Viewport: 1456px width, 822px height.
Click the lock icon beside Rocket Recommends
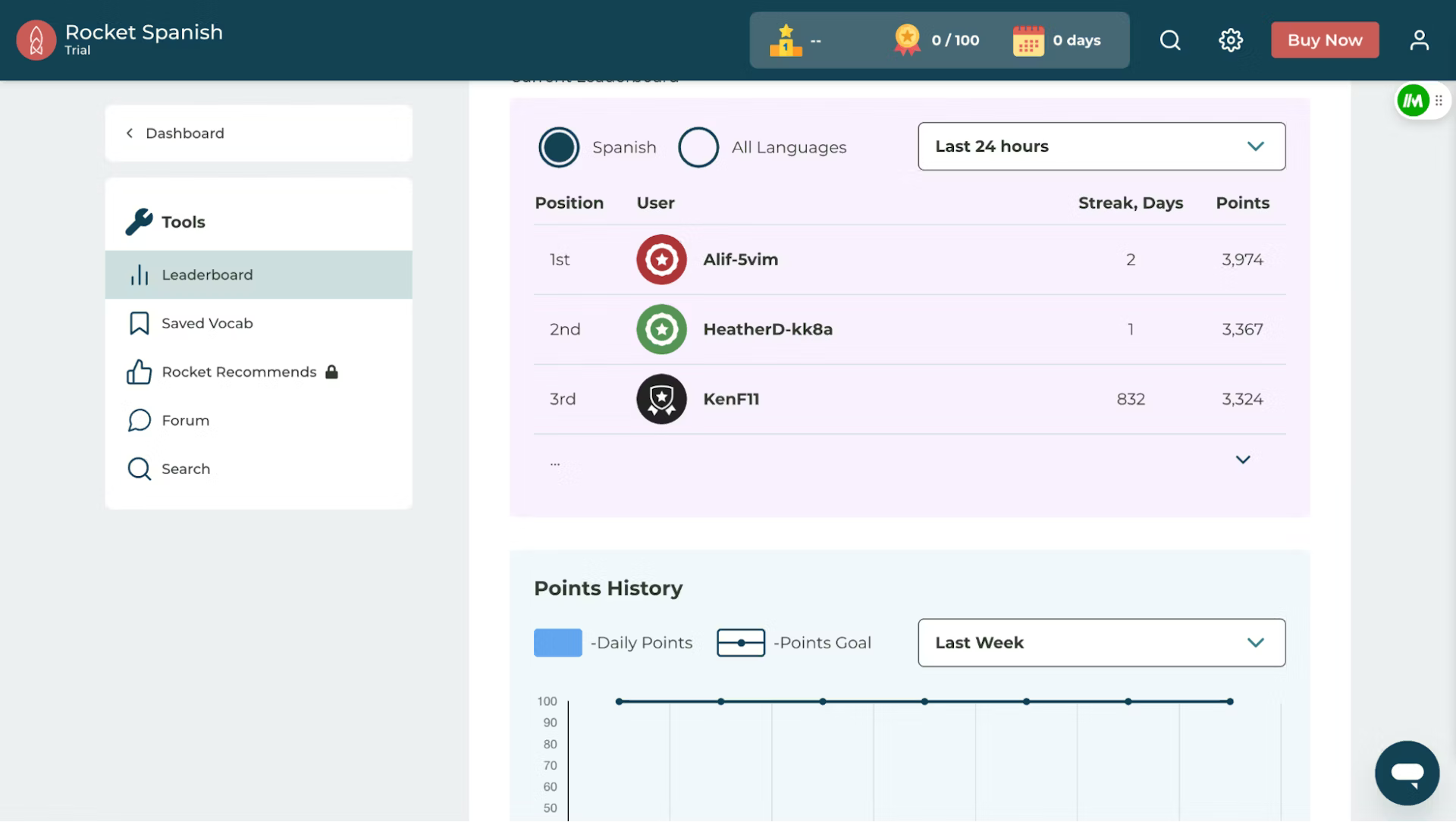tap(331, 372)
